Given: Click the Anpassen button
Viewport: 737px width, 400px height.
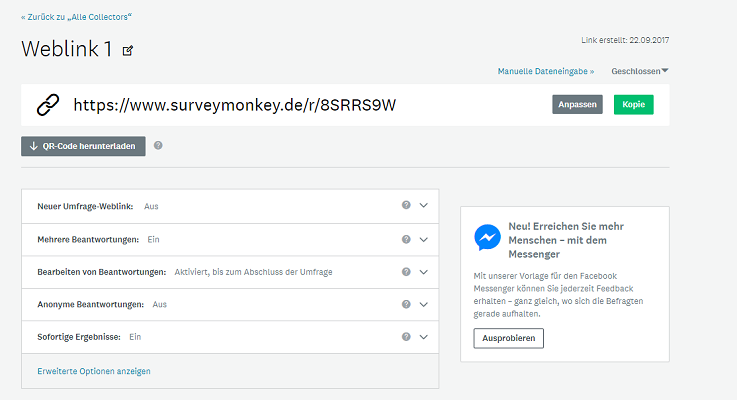Looking at the screenshot, I should [x=577, y=105].
